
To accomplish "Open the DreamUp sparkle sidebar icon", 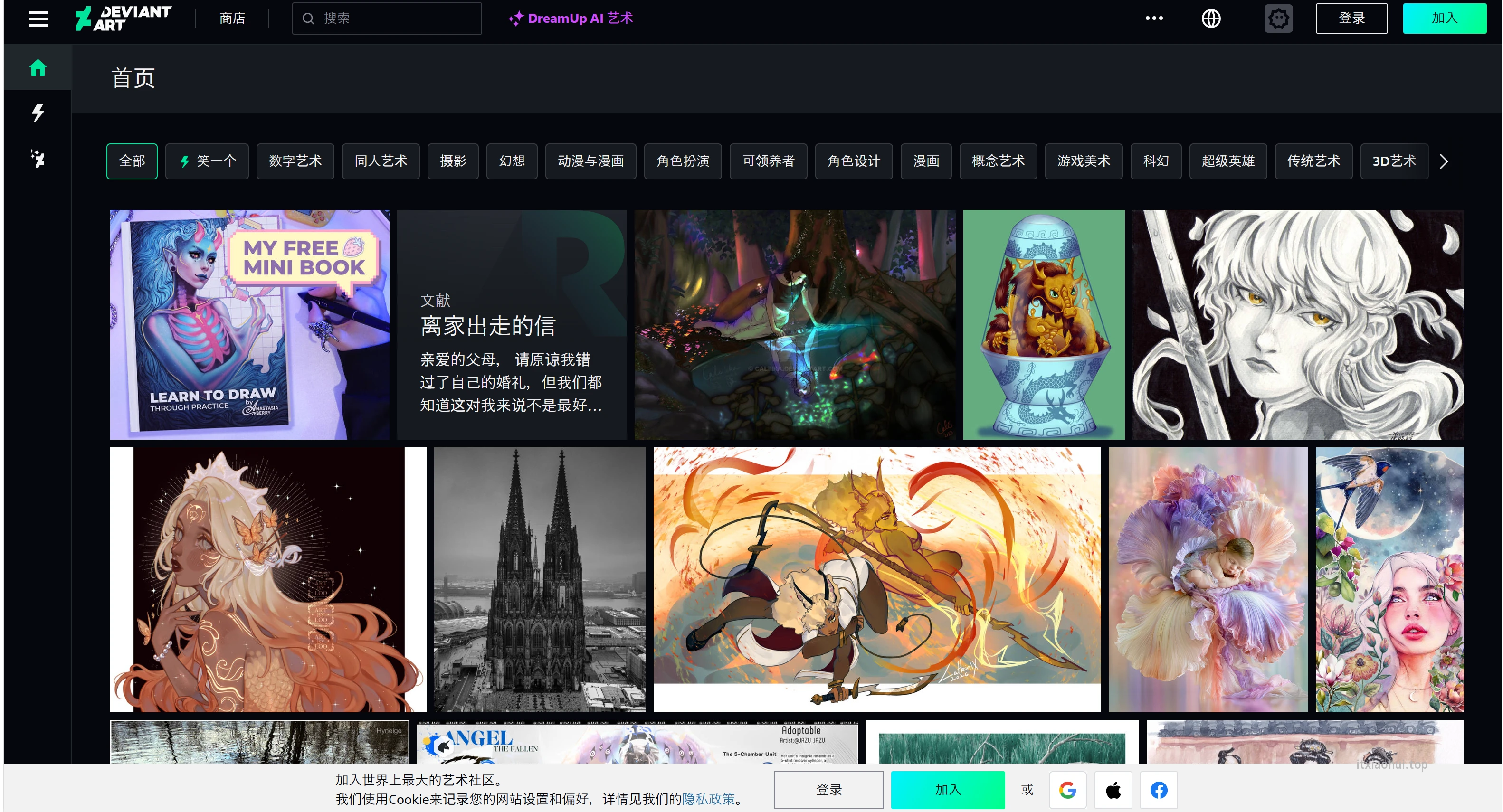I will (38, 158).
